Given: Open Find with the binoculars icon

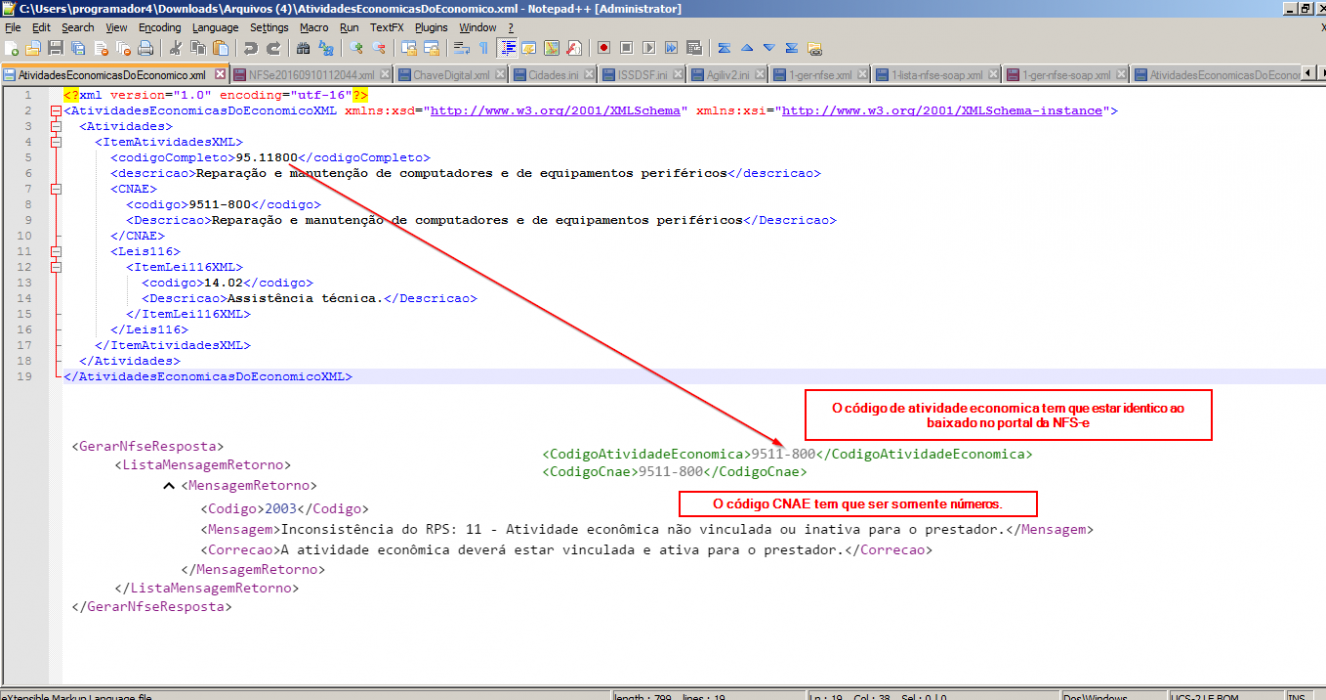Looking at the screenshot, I should [x=303, y=48].
